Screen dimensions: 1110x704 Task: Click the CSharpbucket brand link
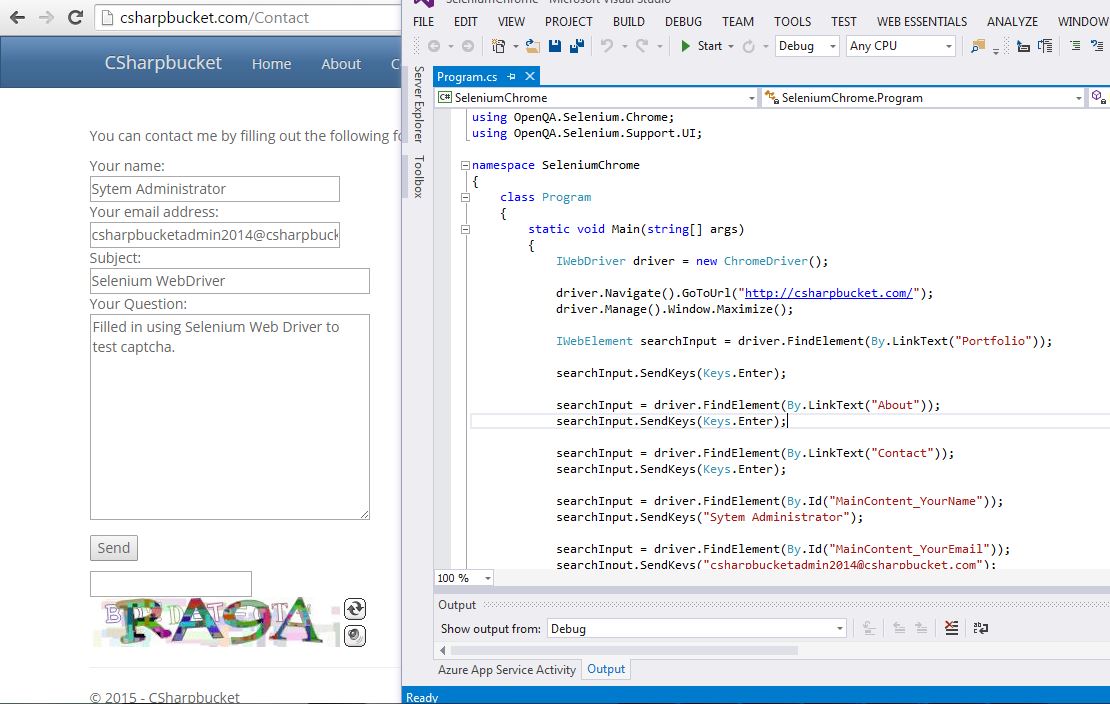pos(163,63)
